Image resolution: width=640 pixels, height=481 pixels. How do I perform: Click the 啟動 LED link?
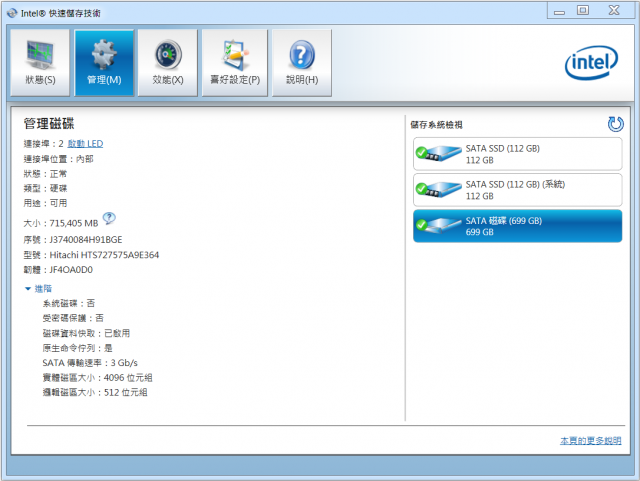click(85, 144)
